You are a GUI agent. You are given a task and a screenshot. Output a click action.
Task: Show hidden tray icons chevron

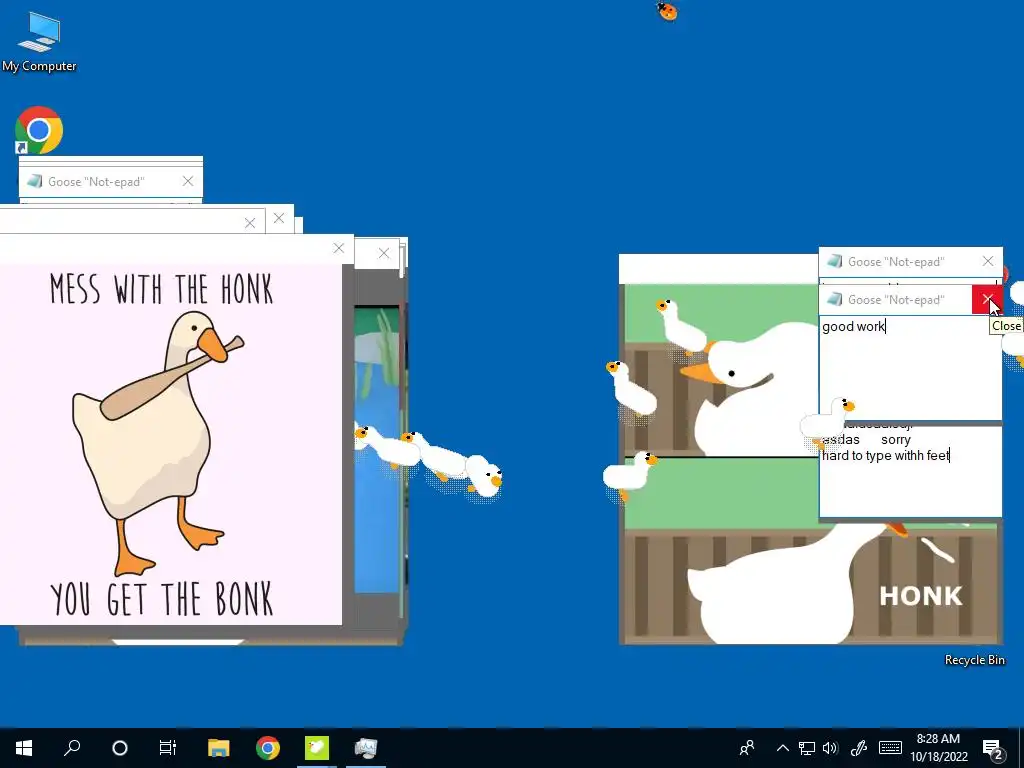coord(782,748)
